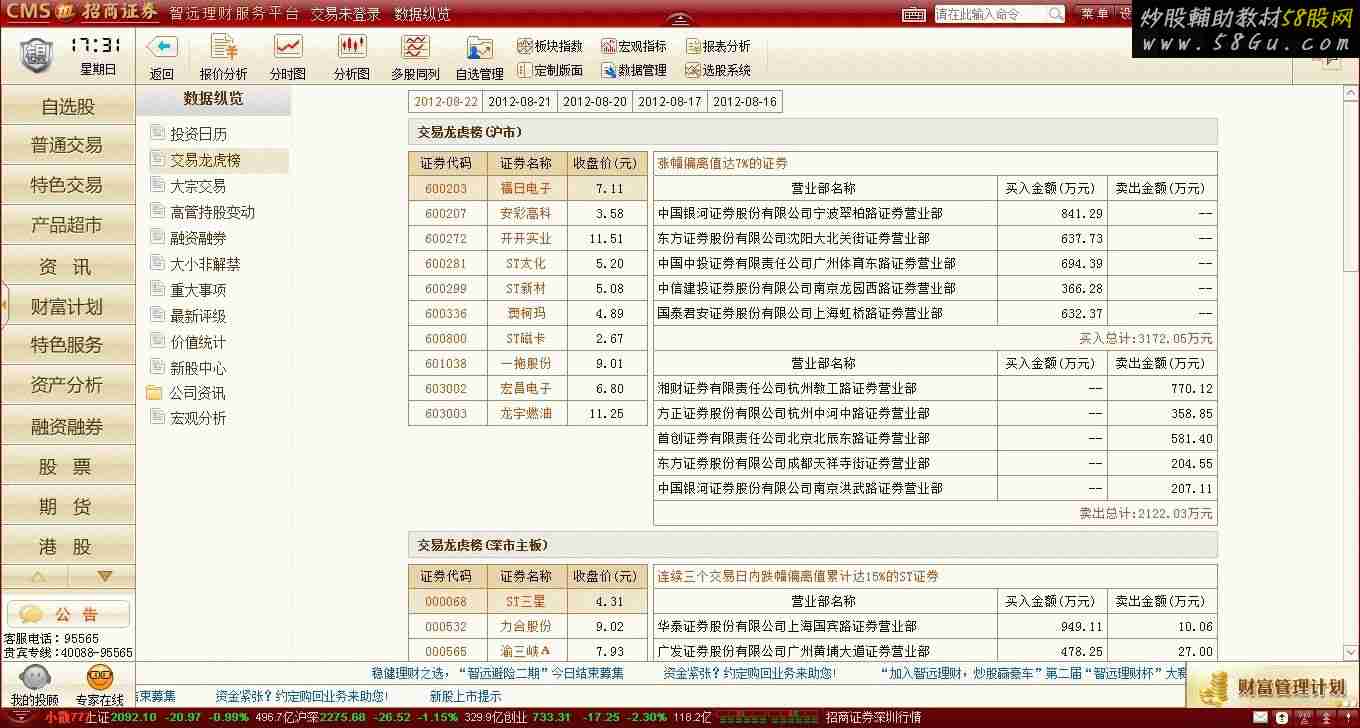This screenshot has width=1360, height=728.
Task: Expand the top title bar drop handle
Action: coord(680,20)
